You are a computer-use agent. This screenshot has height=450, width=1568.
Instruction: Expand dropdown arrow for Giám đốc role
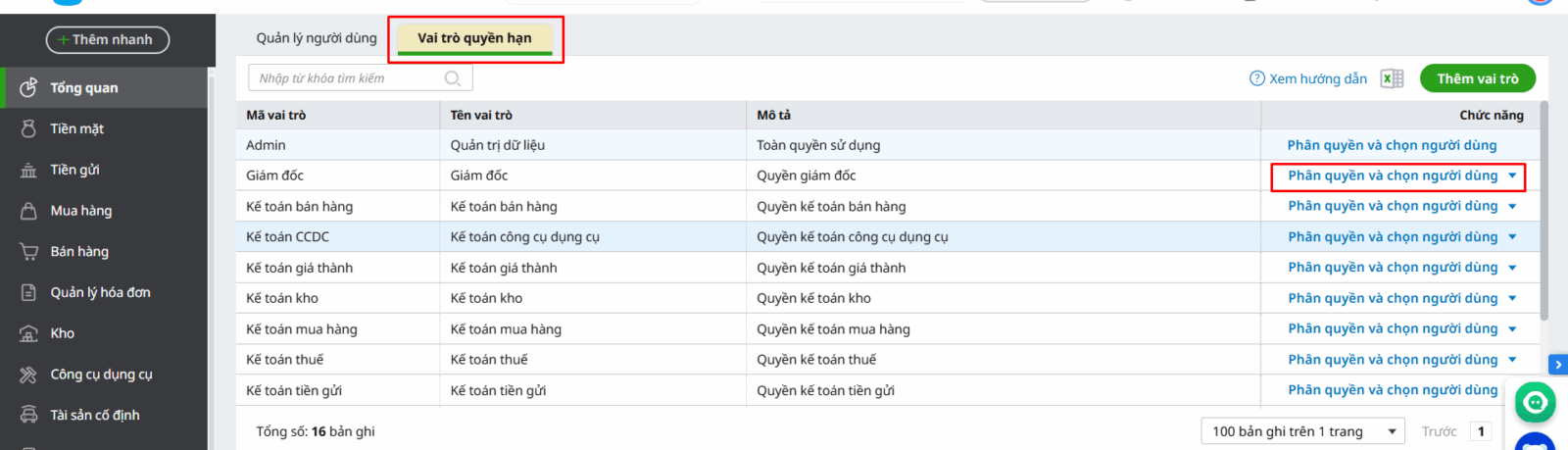coord(1512,175)
